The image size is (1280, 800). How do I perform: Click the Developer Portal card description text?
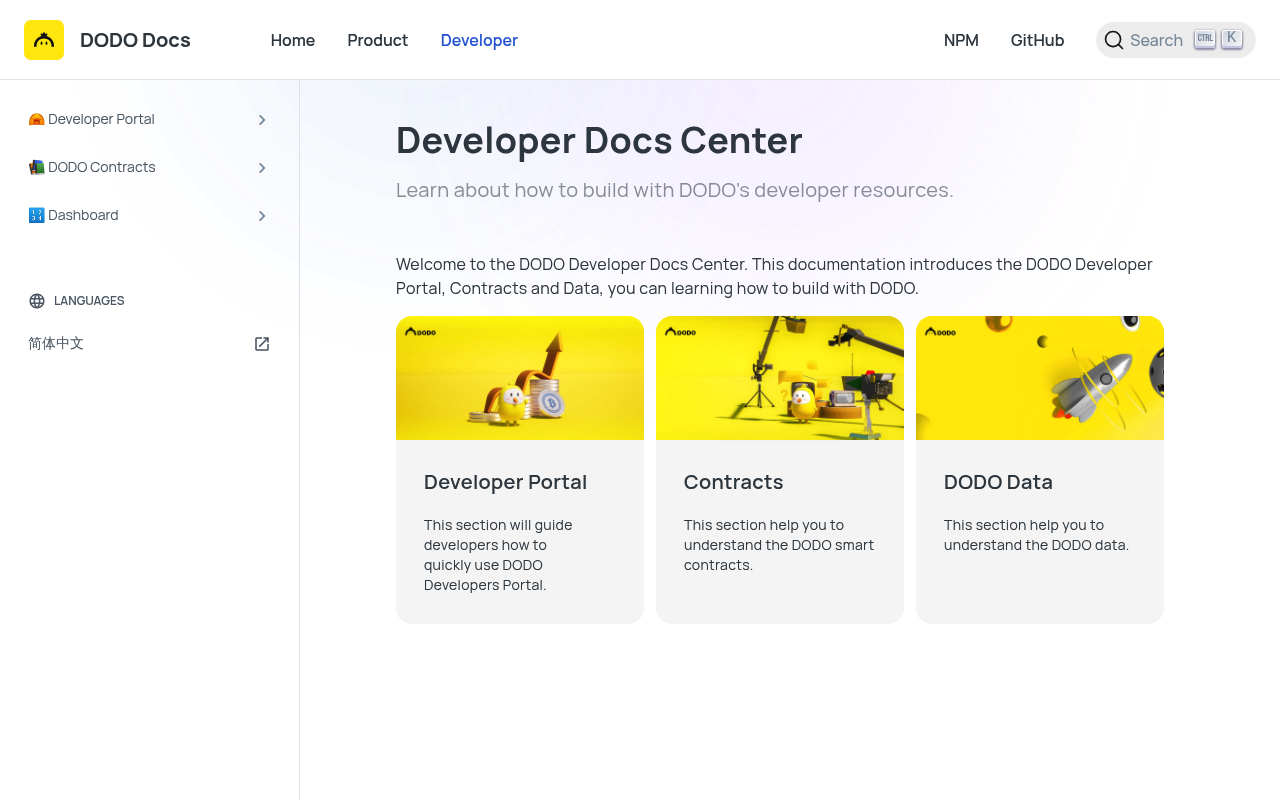tap(498, 555)
